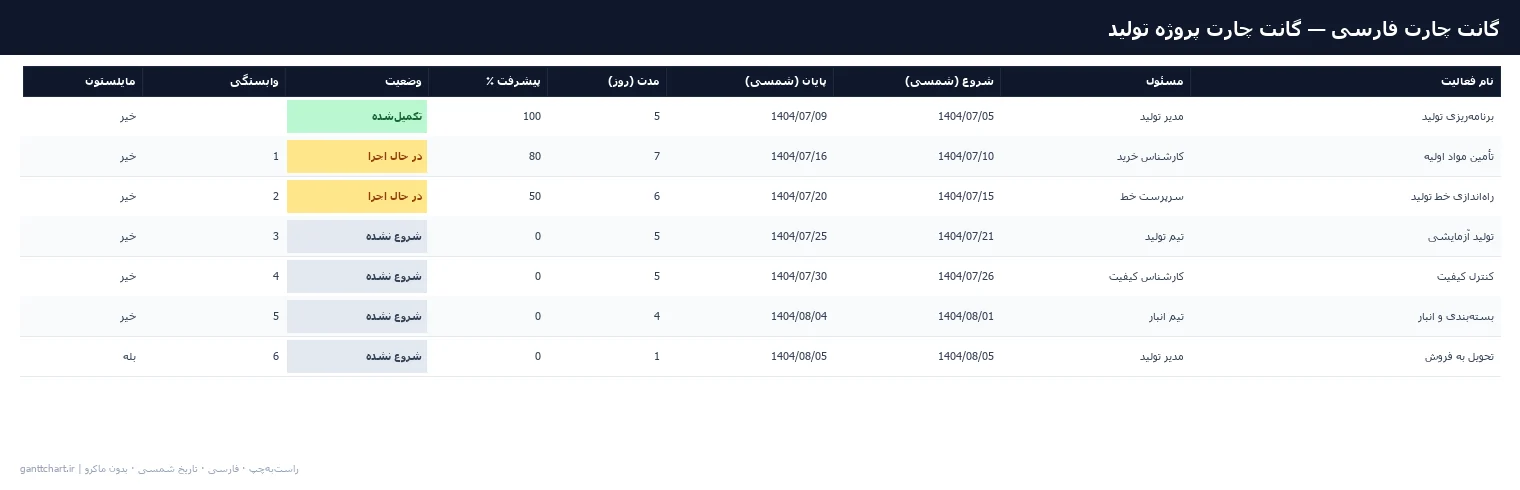Click the status cell for راه‌اندازی خط تولید

coord(357,197)
